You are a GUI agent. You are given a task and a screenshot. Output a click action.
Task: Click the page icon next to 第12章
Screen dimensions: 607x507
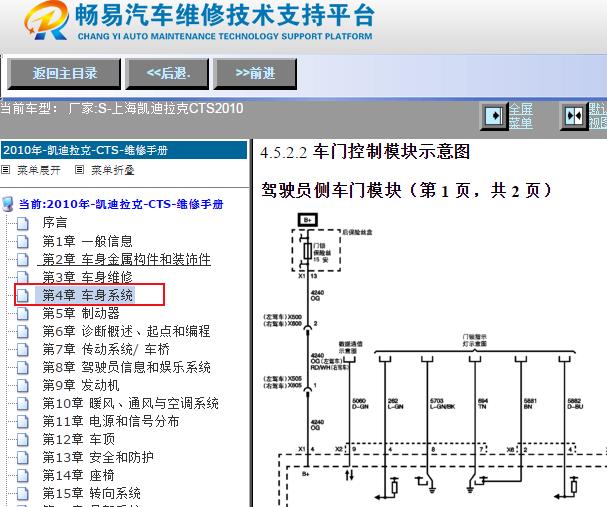(x=23, y=440)
